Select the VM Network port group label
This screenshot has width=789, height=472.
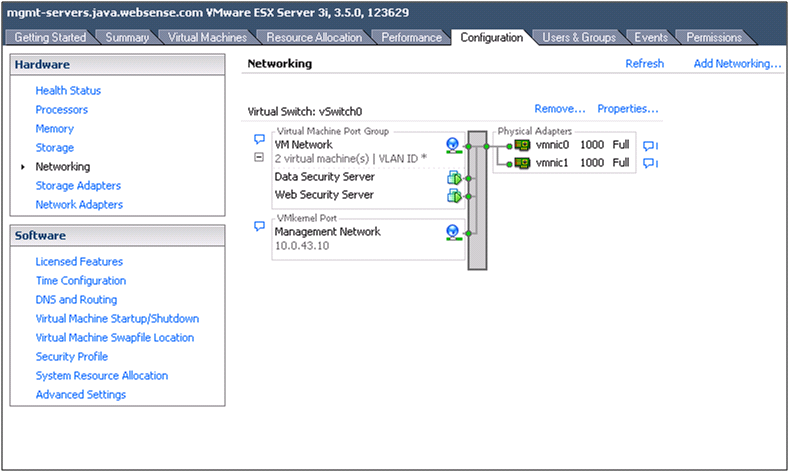pos(303,145)
